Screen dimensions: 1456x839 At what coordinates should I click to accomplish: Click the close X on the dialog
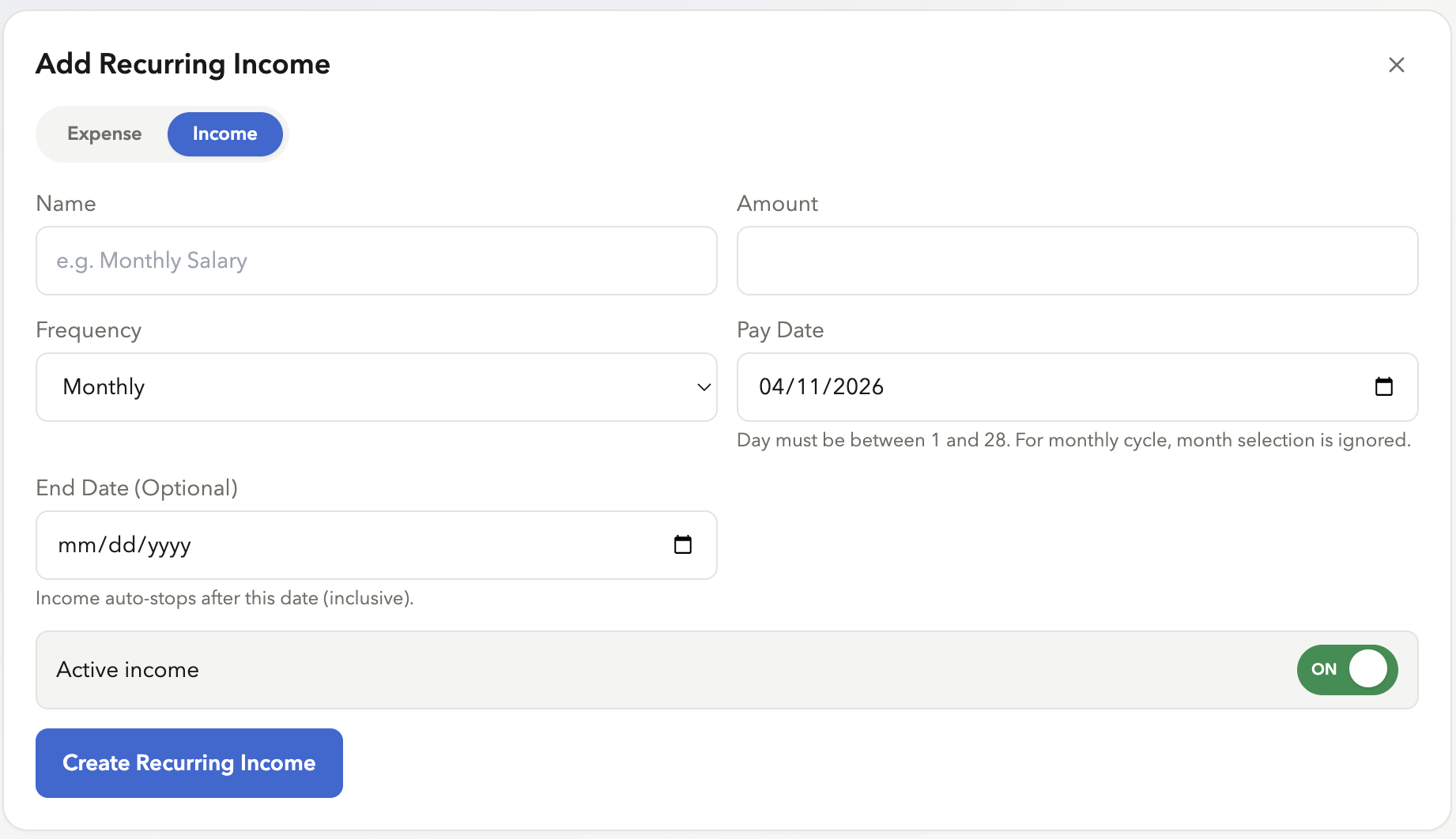coord(1397,65)
